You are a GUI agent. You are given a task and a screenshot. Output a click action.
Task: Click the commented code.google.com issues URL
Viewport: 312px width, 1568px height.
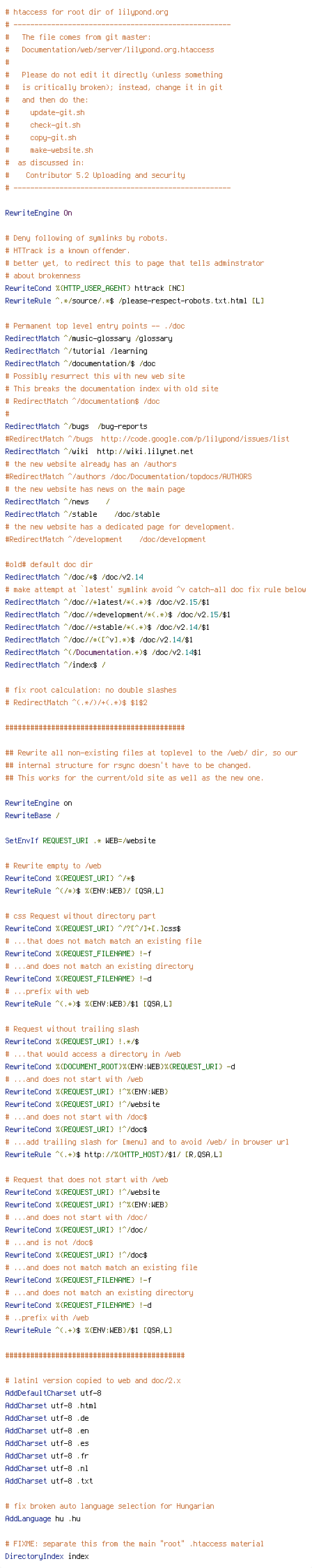point(195,439)
